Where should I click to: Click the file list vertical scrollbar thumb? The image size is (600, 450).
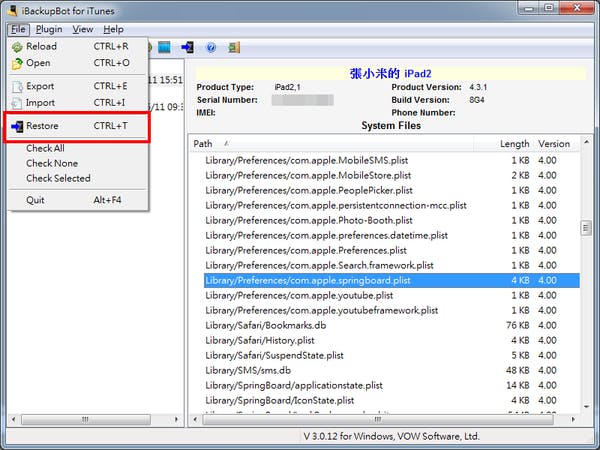(x=586, y=228)
